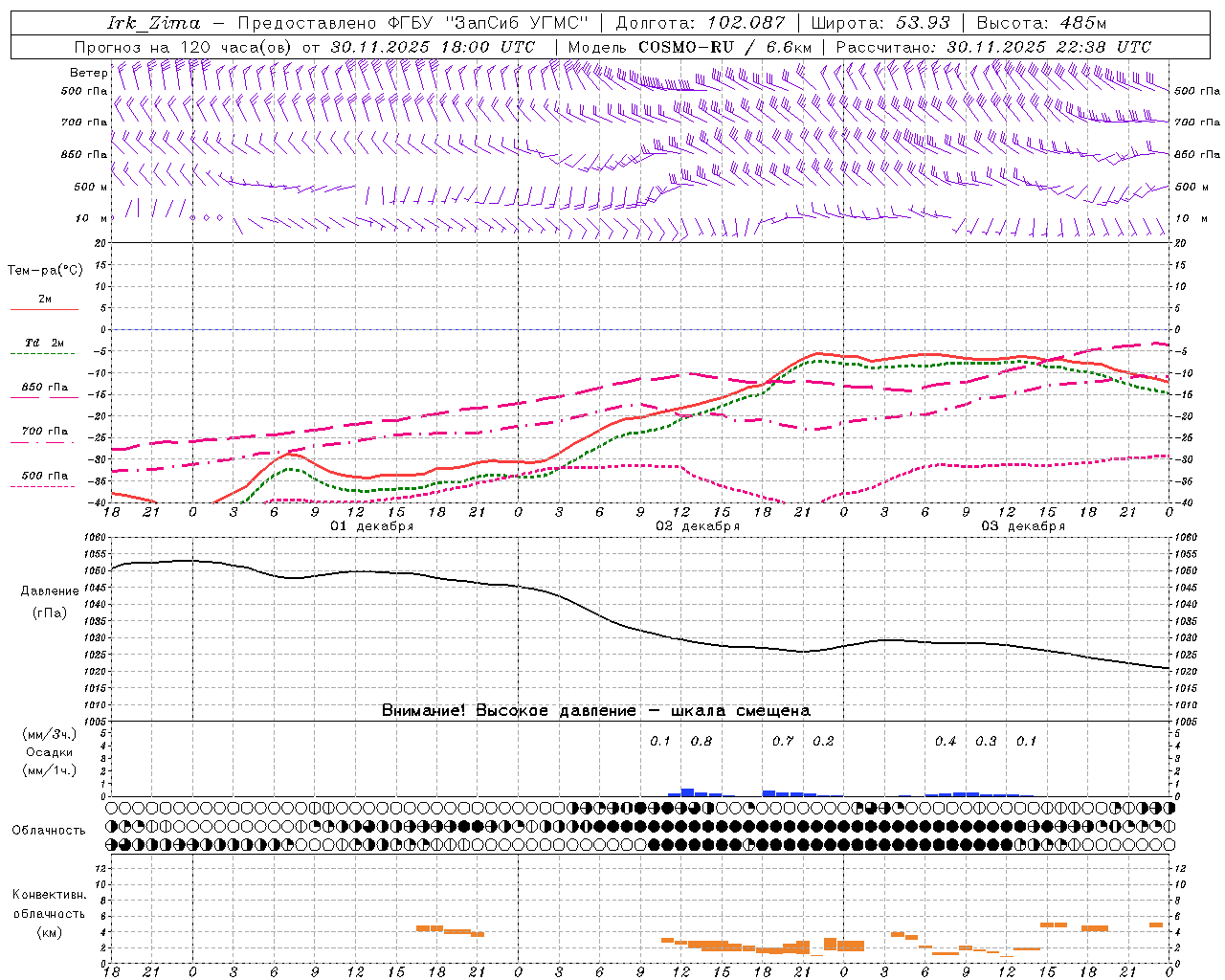
Task: Select the Td 2м dew point legend label
Action: point(45,343)
